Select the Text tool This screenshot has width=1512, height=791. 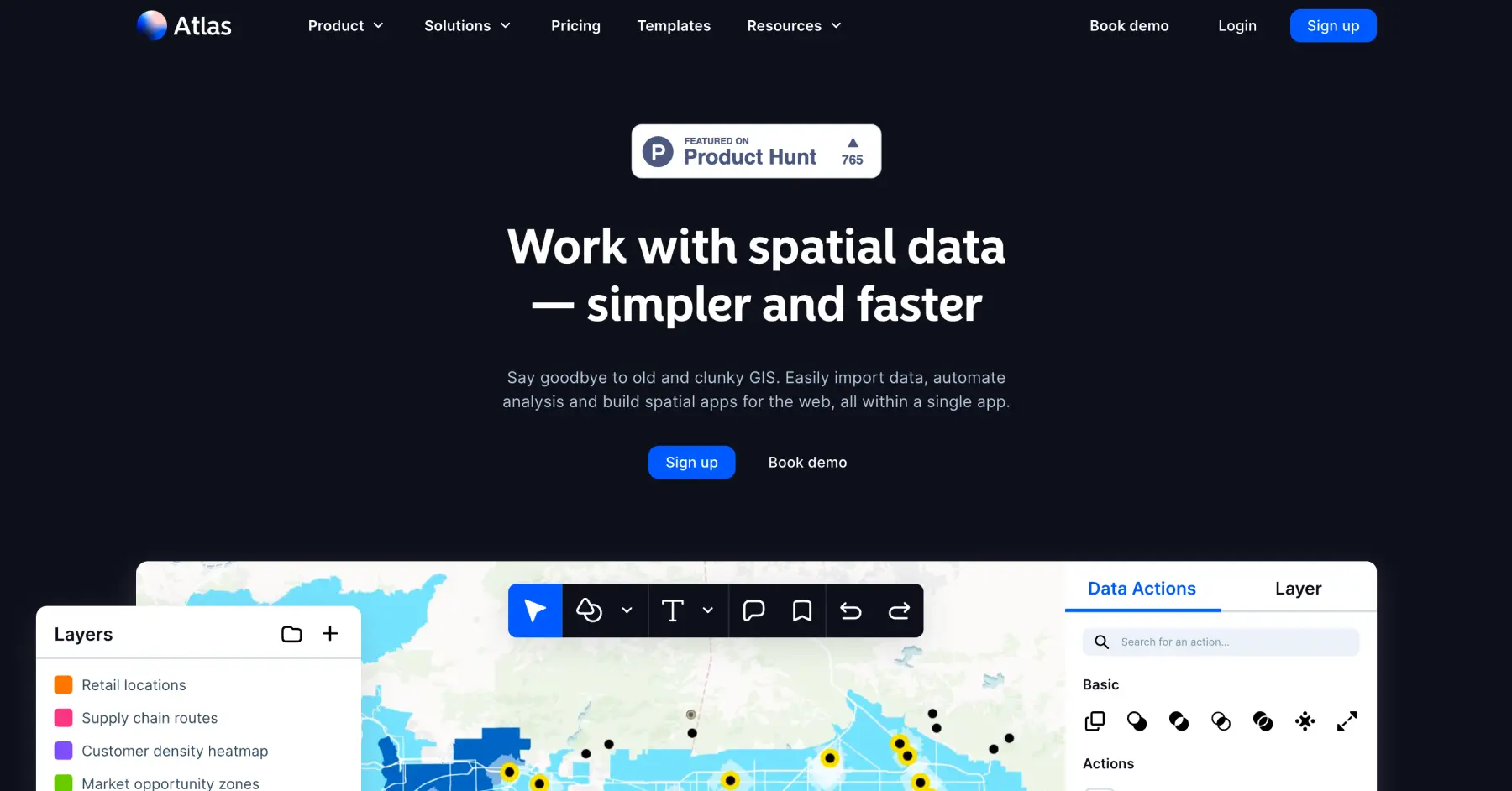672,610
